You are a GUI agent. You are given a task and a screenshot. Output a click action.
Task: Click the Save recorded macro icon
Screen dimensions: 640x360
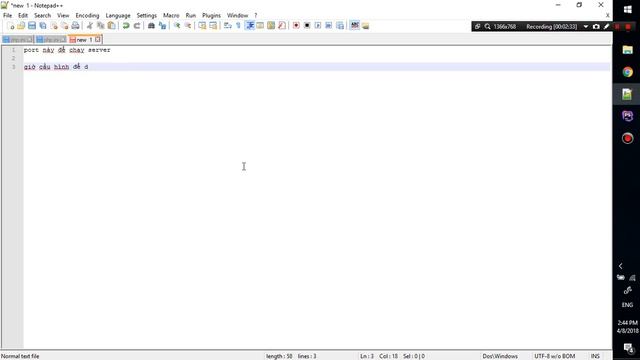pyautogui.click(x=340, y=26)
